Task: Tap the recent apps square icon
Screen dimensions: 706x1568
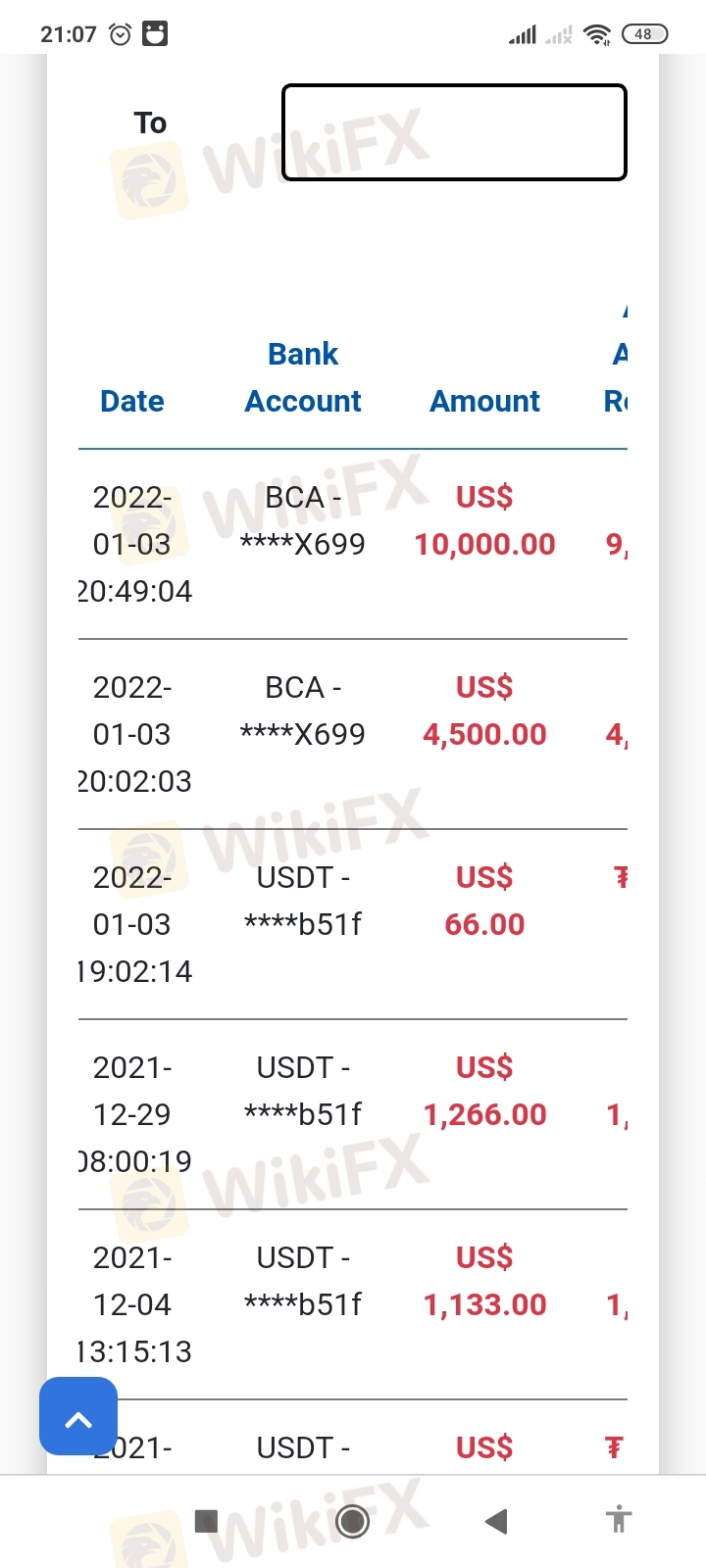Action: coord(206,1521)
